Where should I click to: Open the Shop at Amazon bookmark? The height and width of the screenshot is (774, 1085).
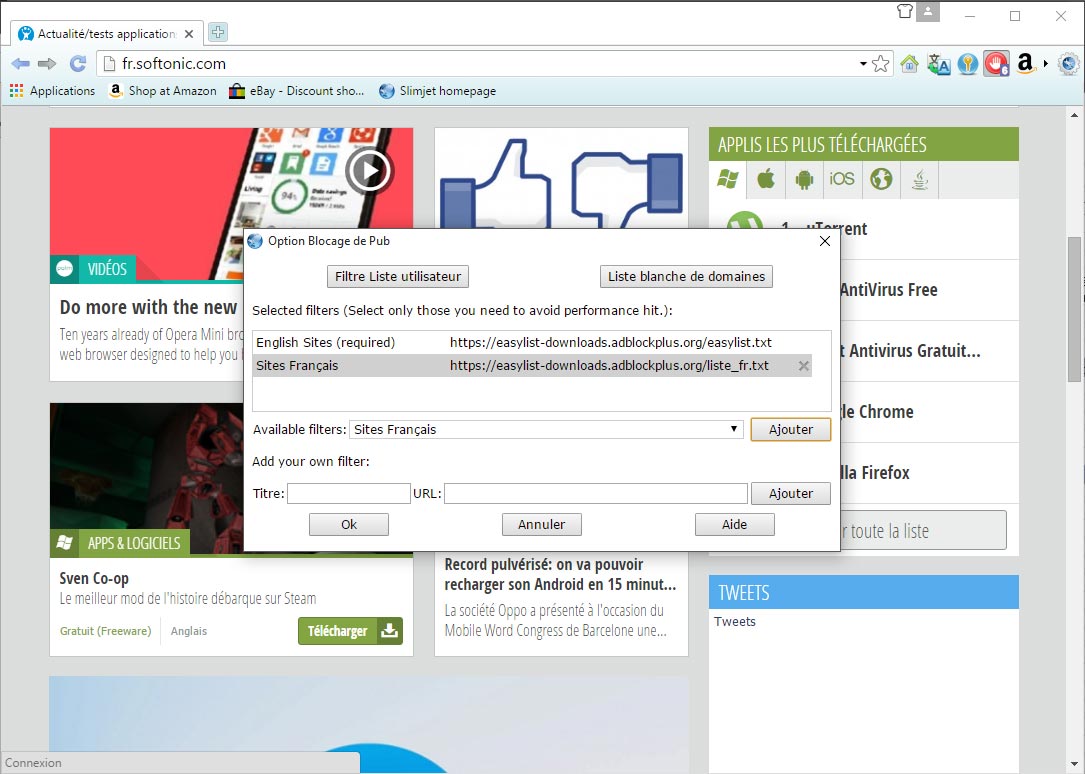click(x=163, y=91)
